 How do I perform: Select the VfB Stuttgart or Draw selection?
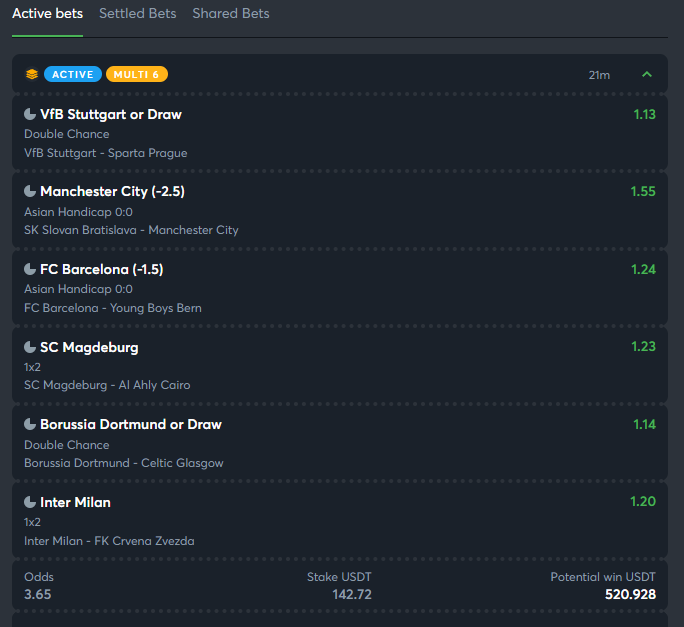pos(111,114)
